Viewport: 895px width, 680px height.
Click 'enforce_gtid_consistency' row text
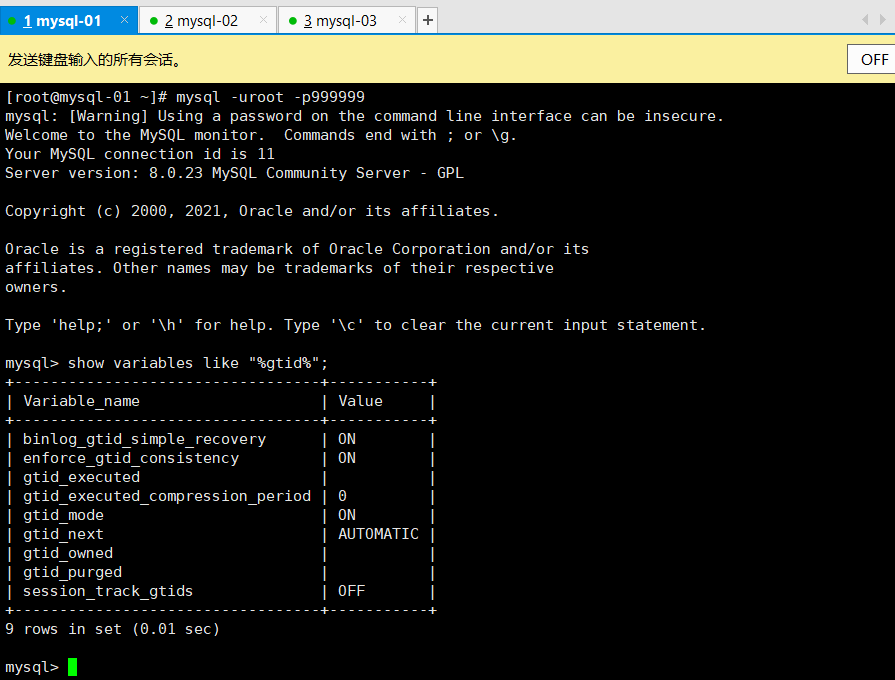tap(131, 458)
